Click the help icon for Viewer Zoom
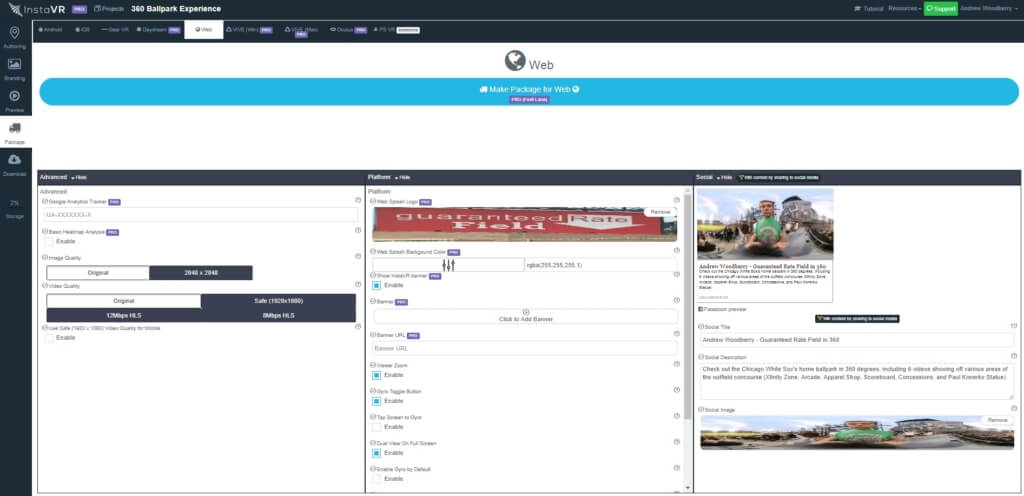Screen dimensions: 1024x496 677,364
